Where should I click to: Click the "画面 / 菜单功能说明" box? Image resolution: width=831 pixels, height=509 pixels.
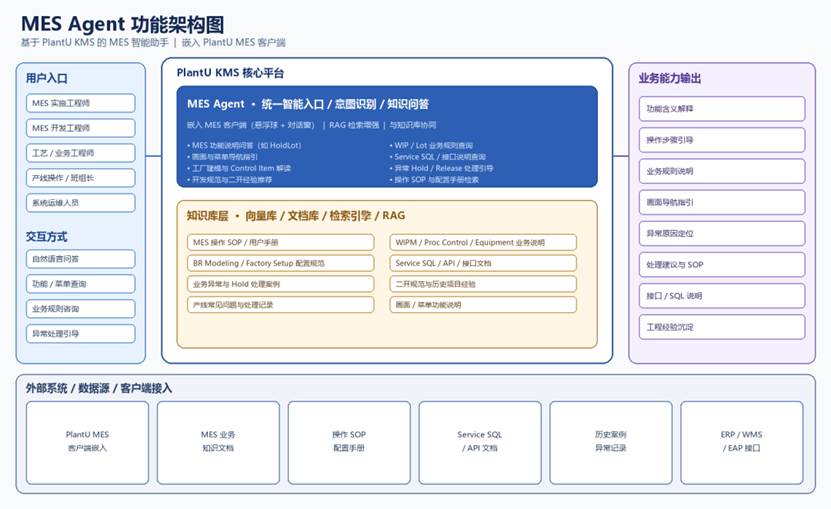(483, 305)
